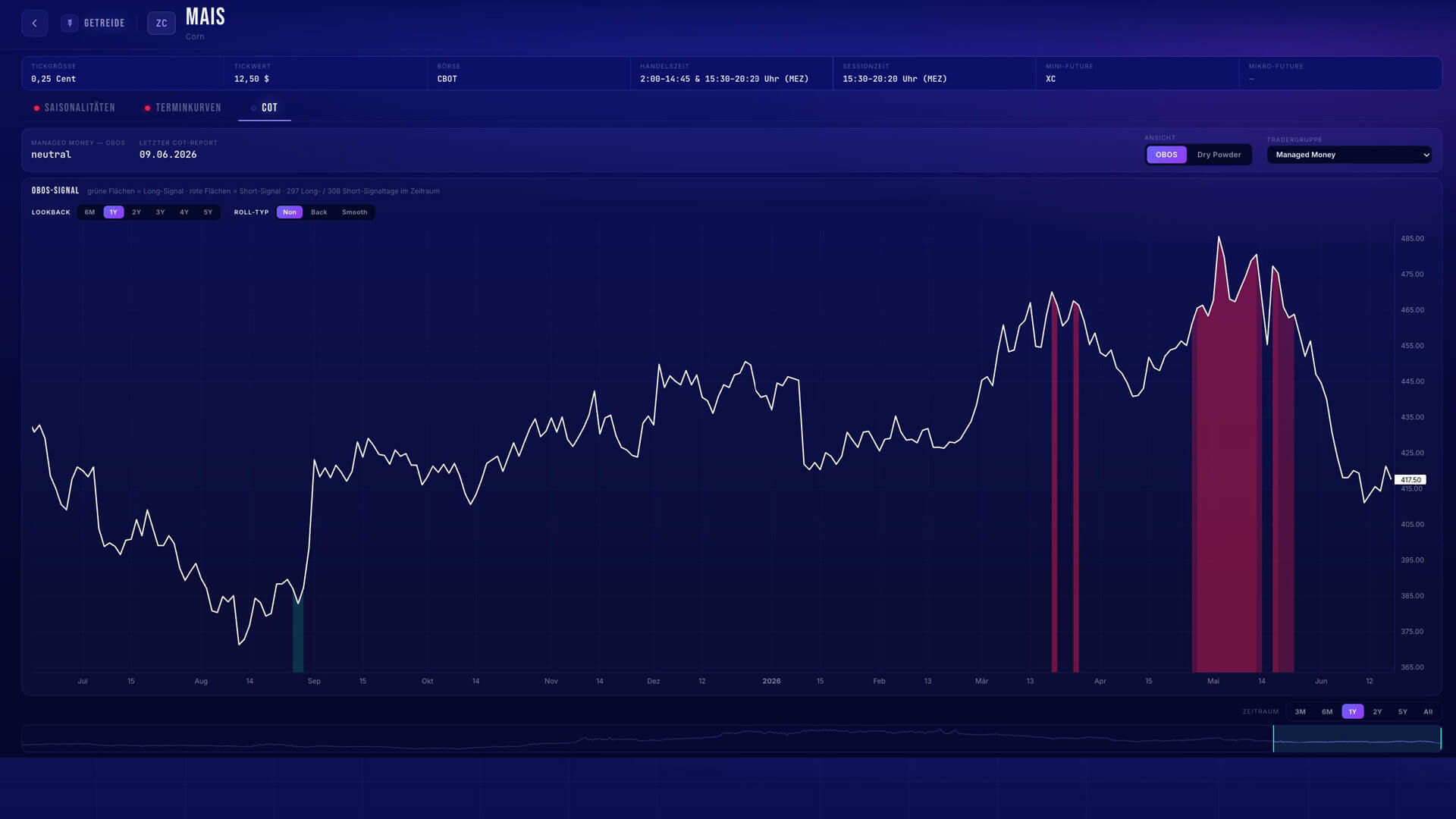
Task: Set Zeitraum range to 3M
Action: (x=1301, y=711)
